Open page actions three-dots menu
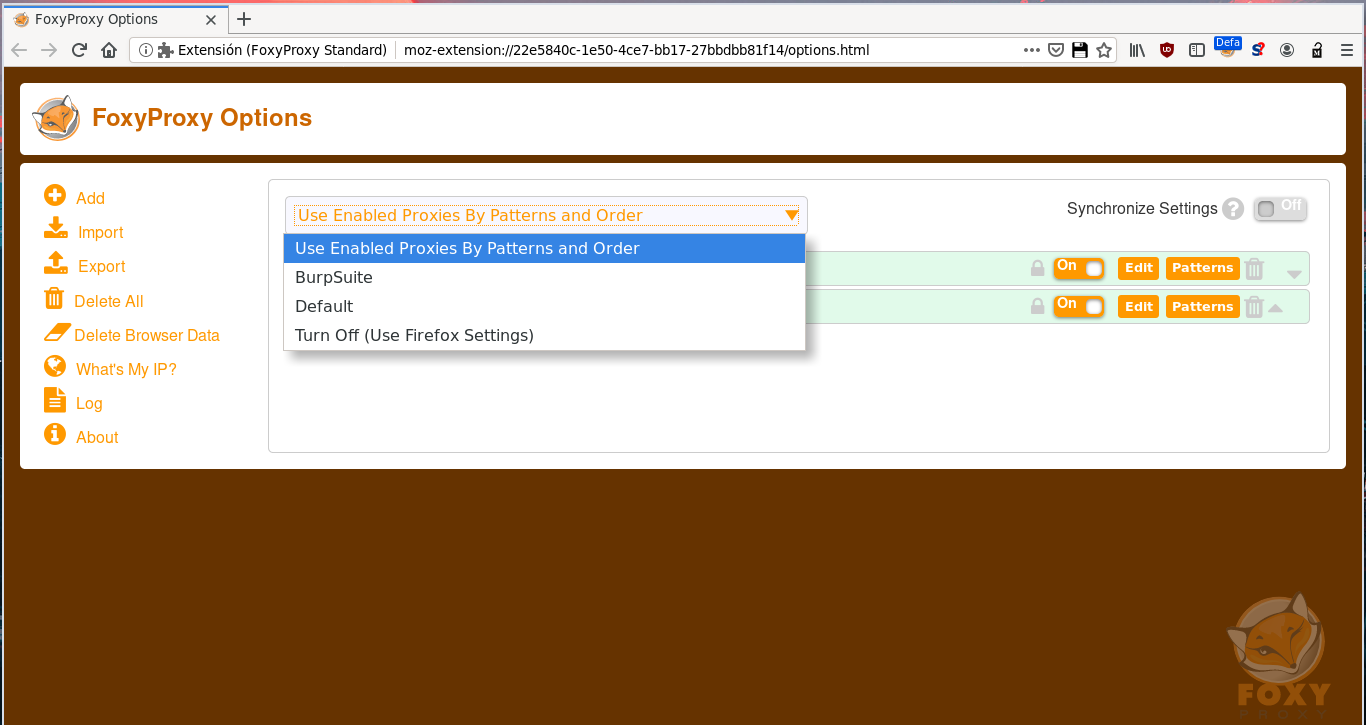The height and width of the screenshot is (725, 1366). (x=1032, y=50)
